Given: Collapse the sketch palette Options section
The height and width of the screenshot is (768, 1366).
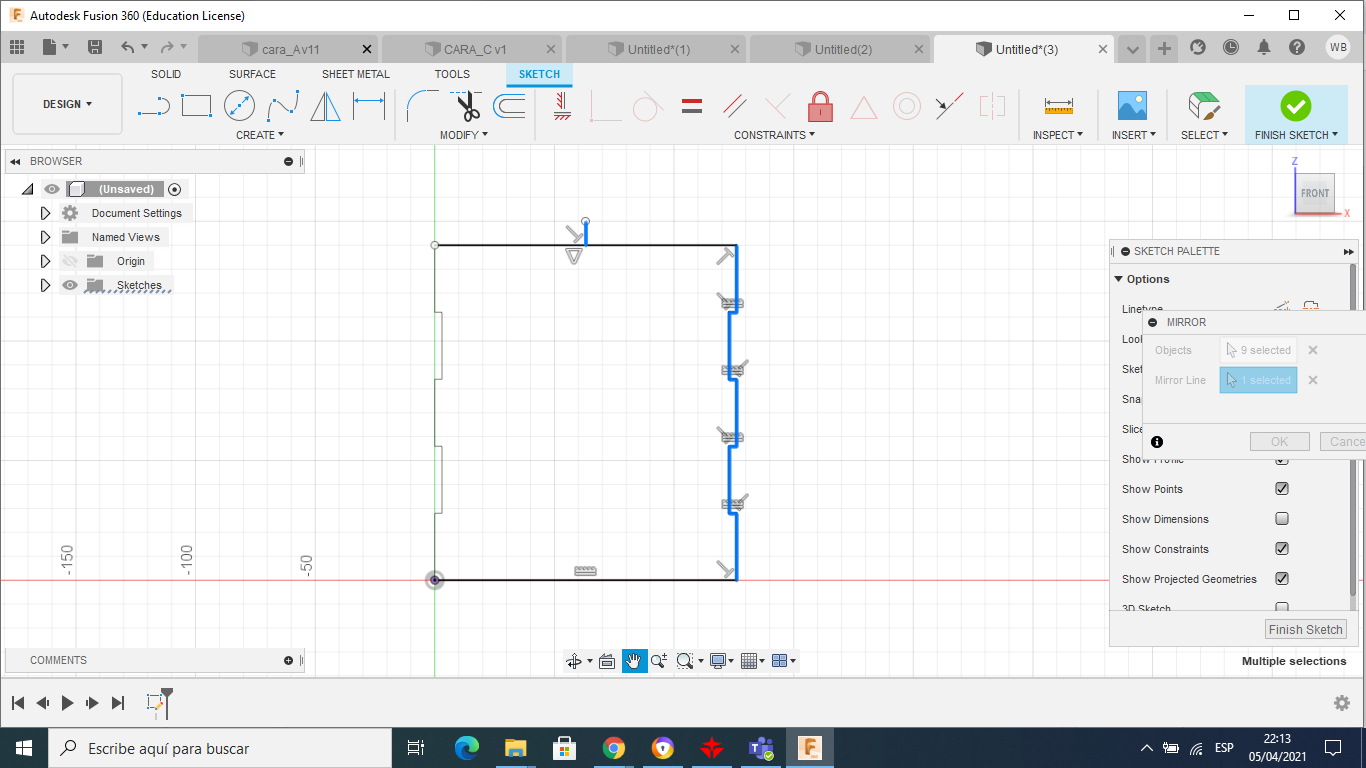Looking at the screenshot, I should (1119, 279).
